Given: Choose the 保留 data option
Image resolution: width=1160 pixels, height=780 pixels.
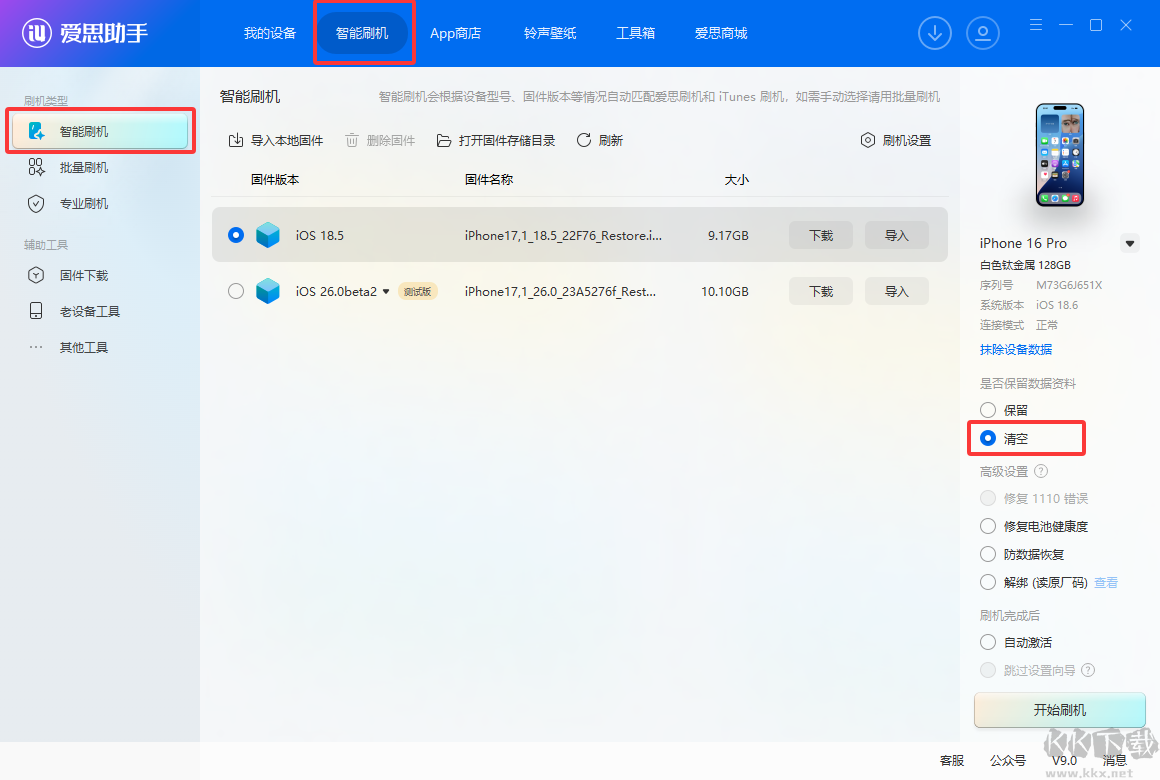Looking at the screenshot, I should tap(988, 410).
